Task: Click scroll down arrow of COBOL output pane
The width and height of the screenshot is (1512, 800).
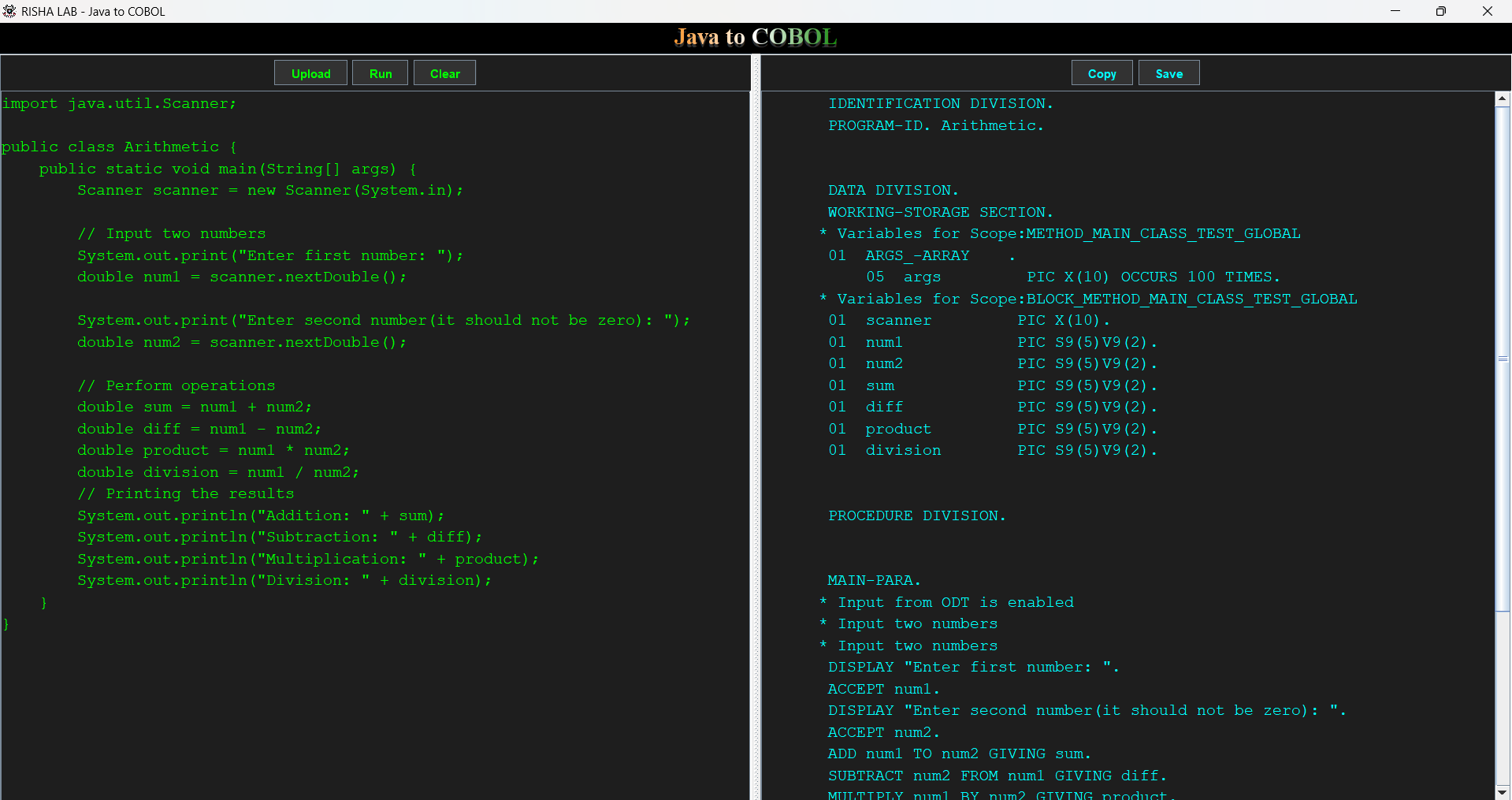Action: pos(1503,791)
